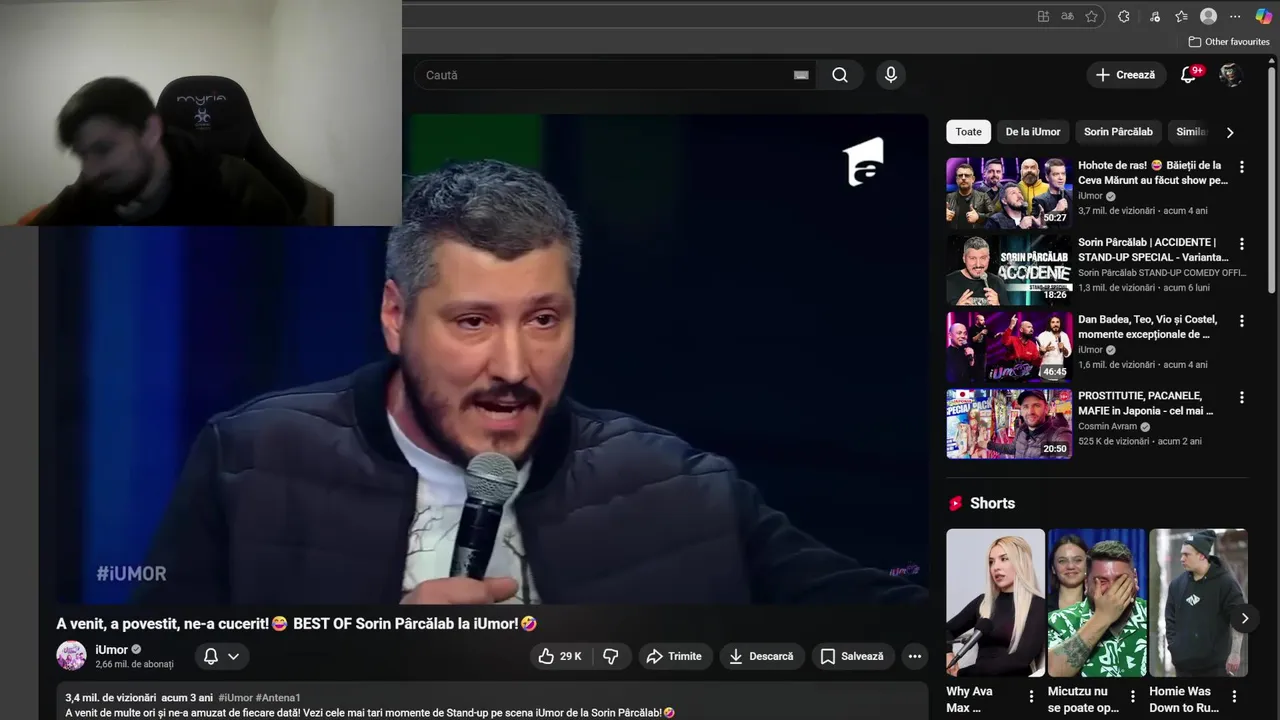The width and height of the screenshot is (1280, 720).
Task: Open the on-screen keyboard icon in search box
Action: tap(801, 75)
